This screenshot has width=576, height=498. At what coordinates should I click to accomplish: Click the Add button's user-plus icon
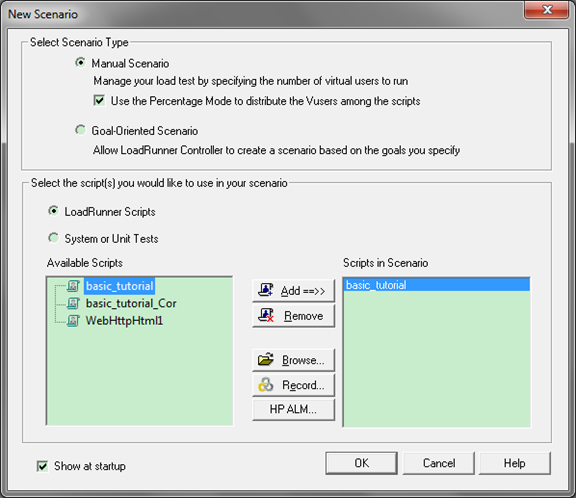pos(266,290)
